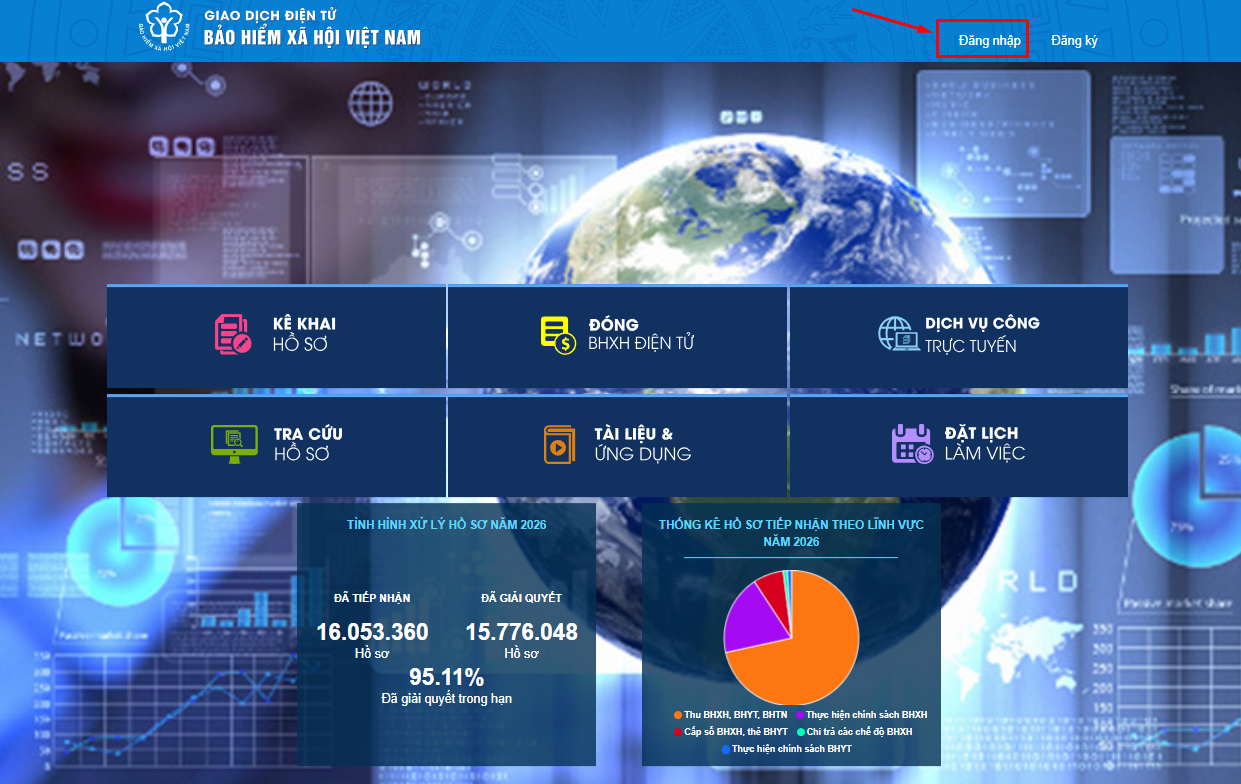
Task: Click the green monitor Tra cứu icon
Action: [x=234, y=443]
